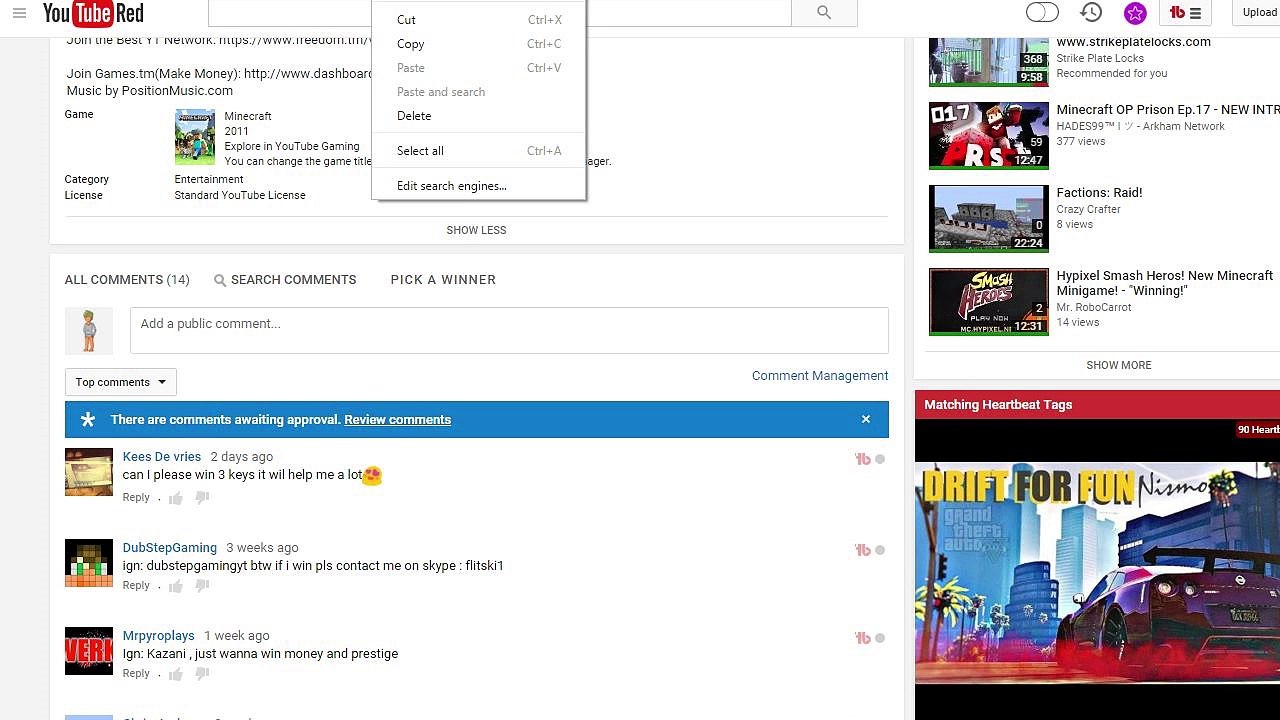Follow the Explore in YouTube Gaming link
The image size is (1280, 720).
tap(292, 146)
